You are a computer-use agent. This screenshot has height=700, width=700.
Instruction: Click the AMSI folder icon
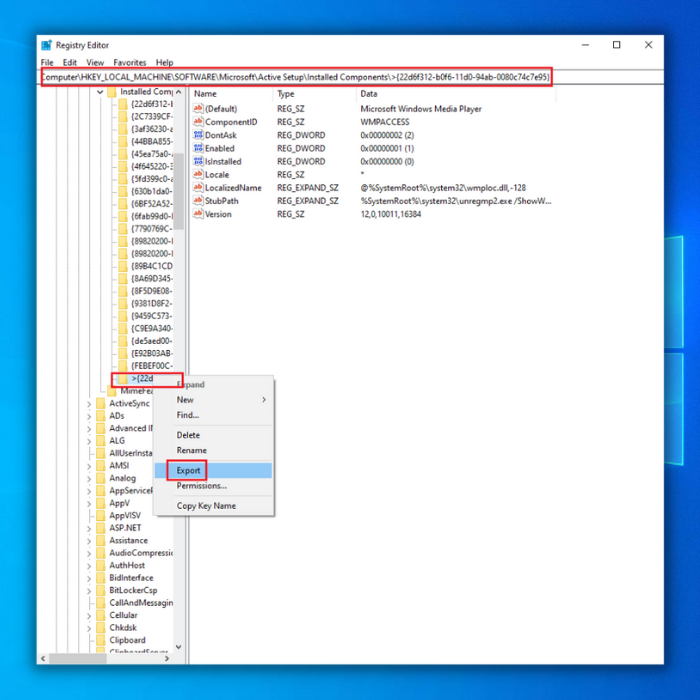point(101,466)
